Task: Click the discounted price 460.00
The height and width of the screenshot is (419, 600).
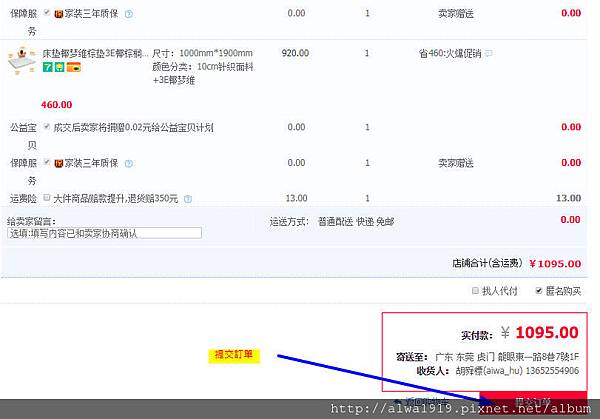Action: click(57, 104)
